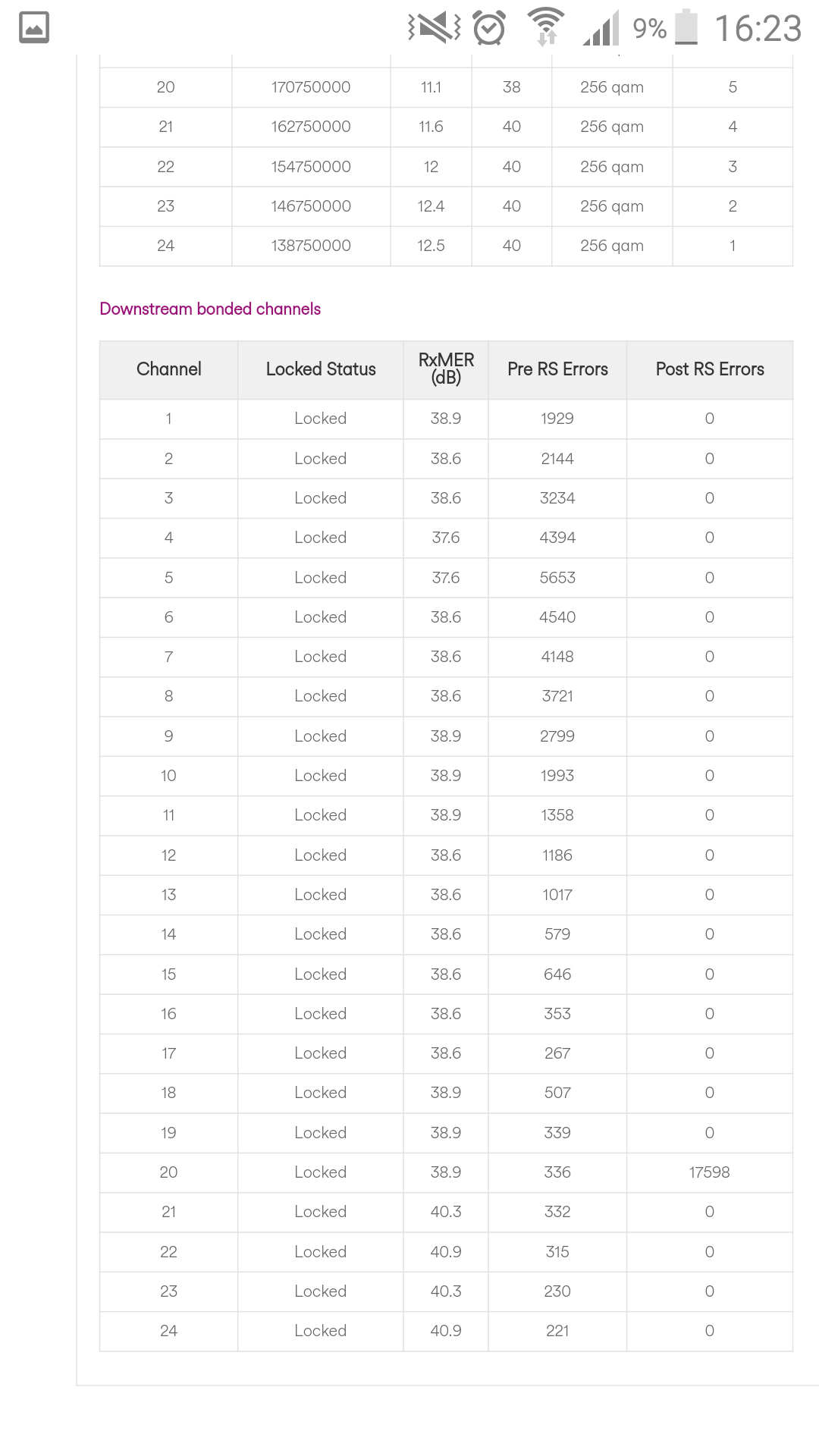Image resolution: width=819 pixels, height=1456 pixels.
Task: Click the Pre RS Errors column header
Action: point(557,369)
